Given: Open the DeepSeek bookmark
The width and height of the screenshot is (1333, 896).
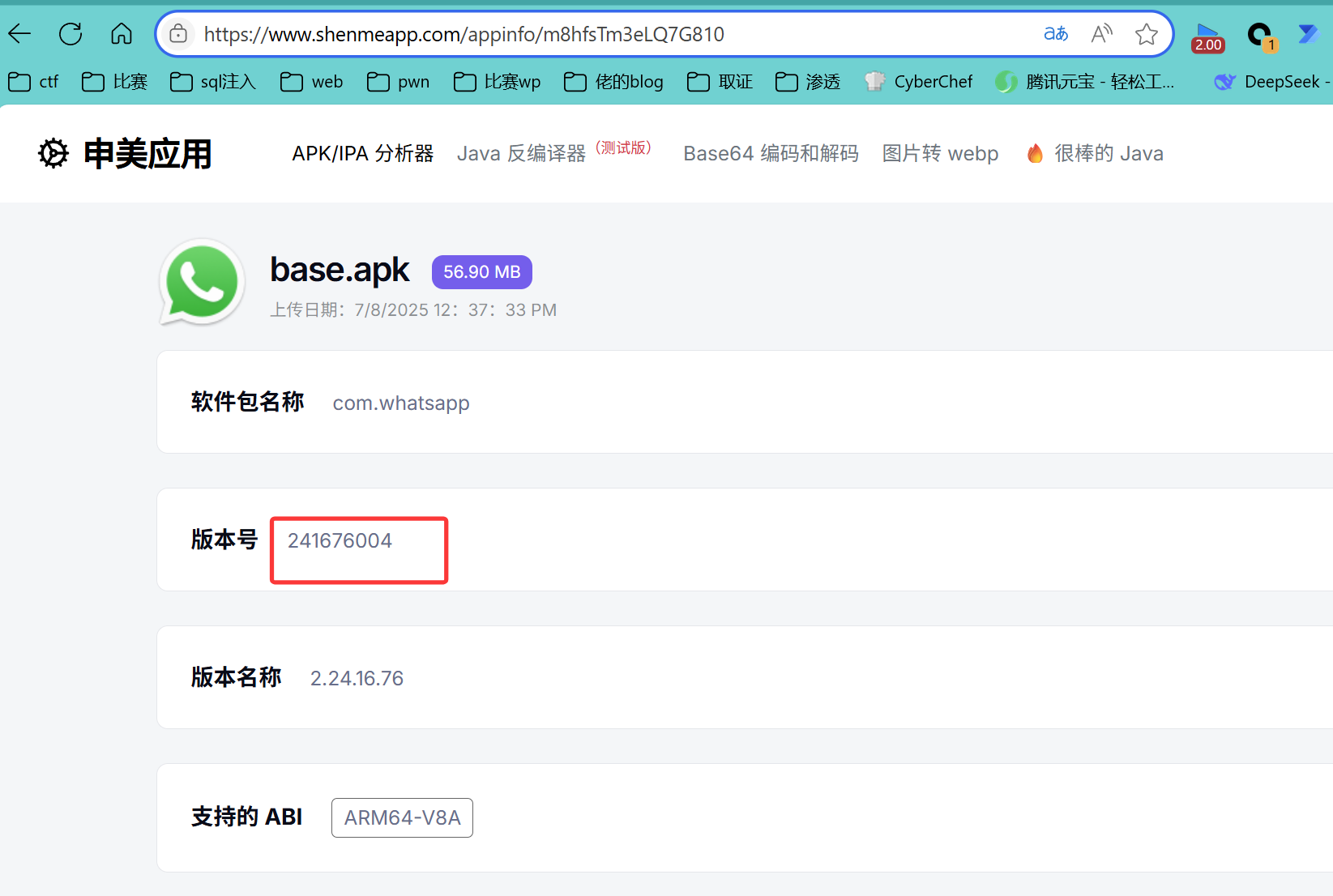Looking at the screenshot, I should coord(1272,82).
